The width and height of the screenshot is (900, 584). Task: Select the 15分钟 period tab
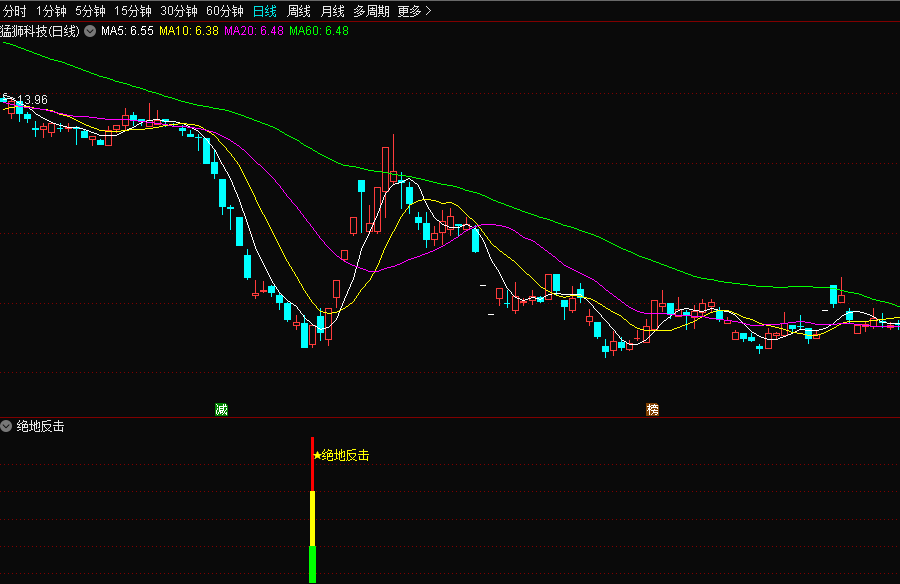click(133, 11)
